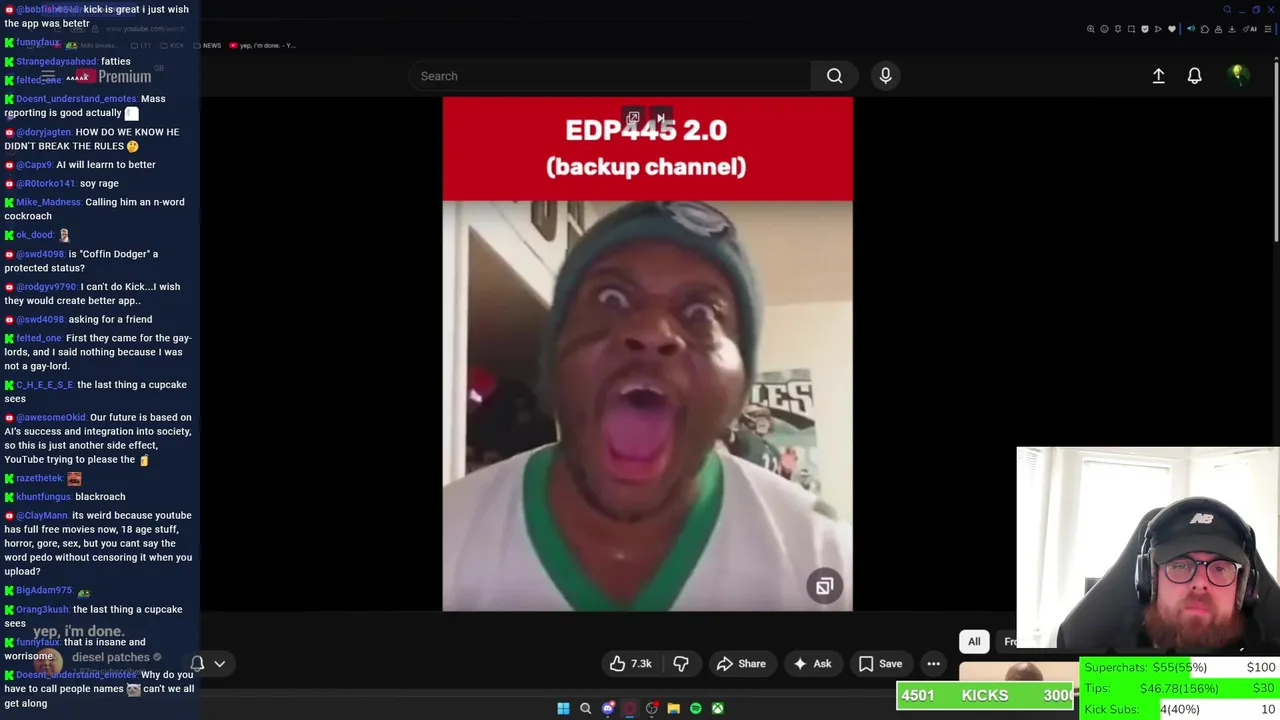
Task: Click chat username @R0torko141
Action: coord(46,183)
